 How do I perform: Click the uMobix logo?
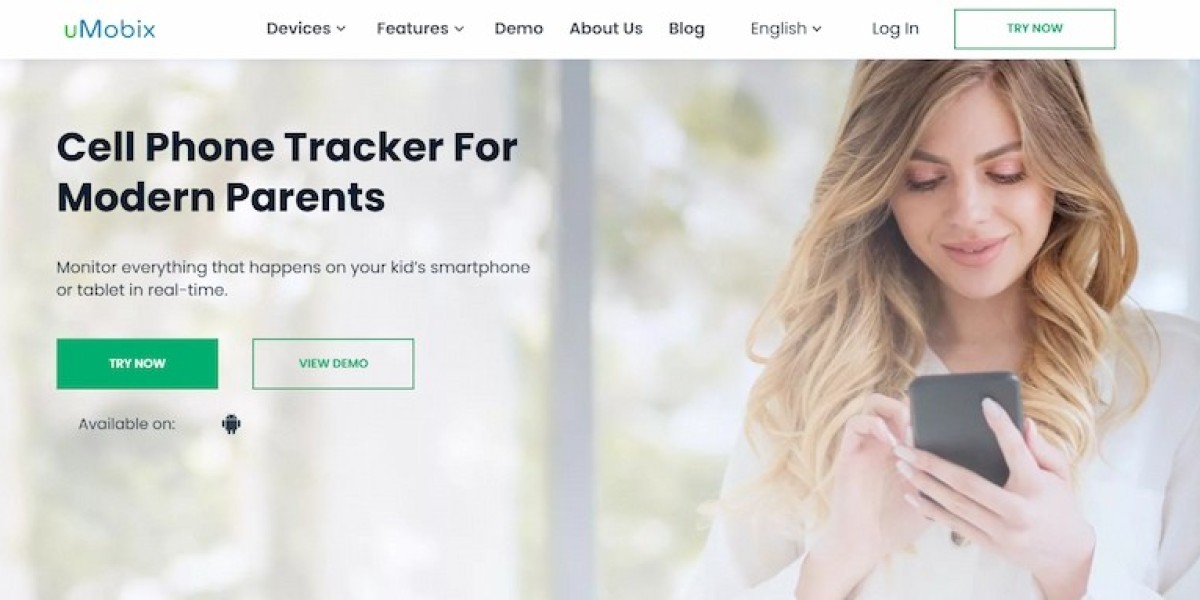pyautogui.click(x=110, y=29)
